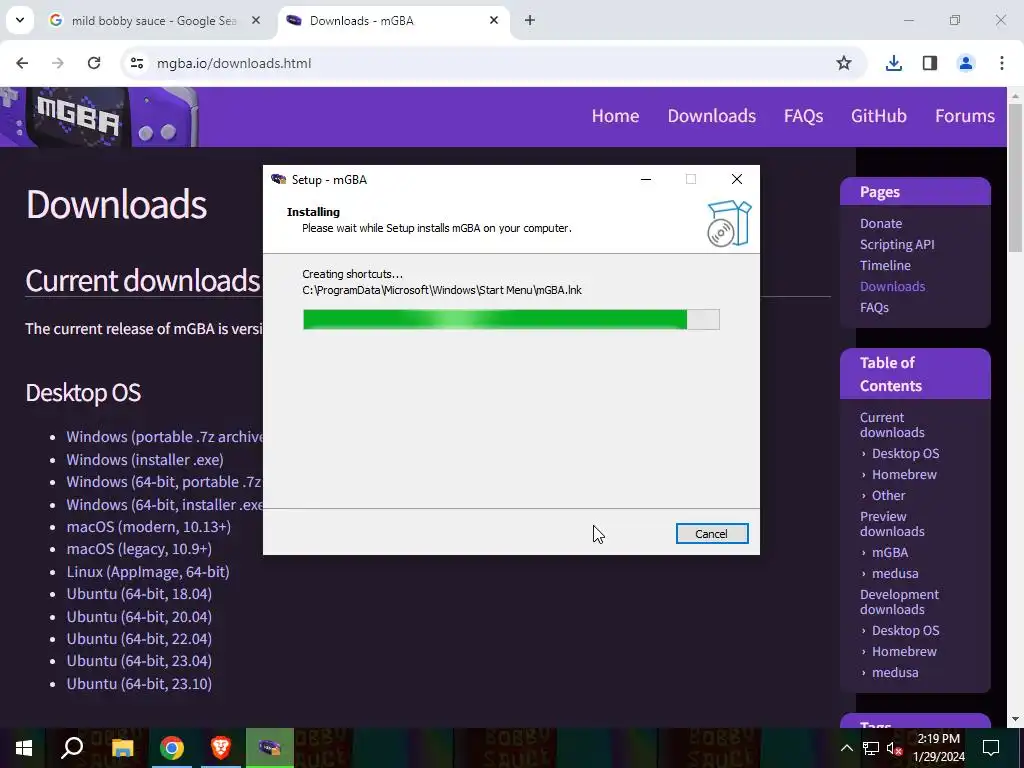Open FAQs link in Pages sidebar
This screenshot has height=768, width=1024.
coord(874,307)
